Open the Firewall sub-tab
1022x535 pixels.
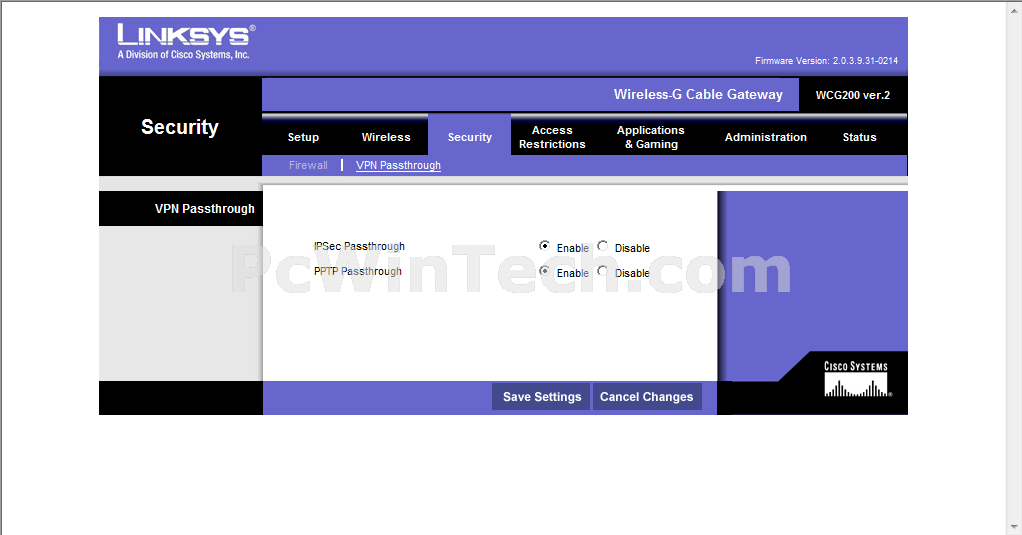point(308,166)
